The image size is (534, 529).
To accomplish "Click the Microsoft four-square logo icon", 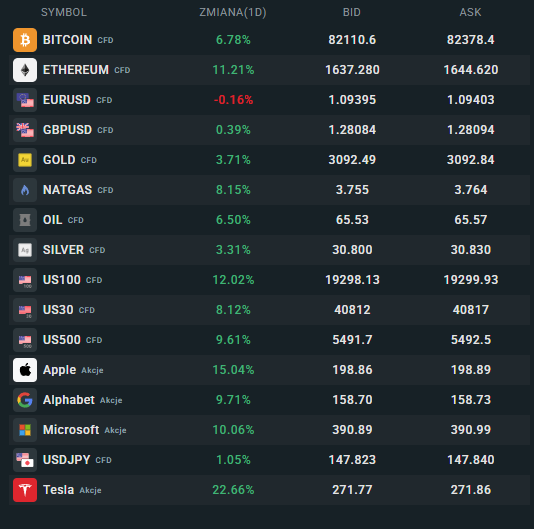I will click(25, 430).
